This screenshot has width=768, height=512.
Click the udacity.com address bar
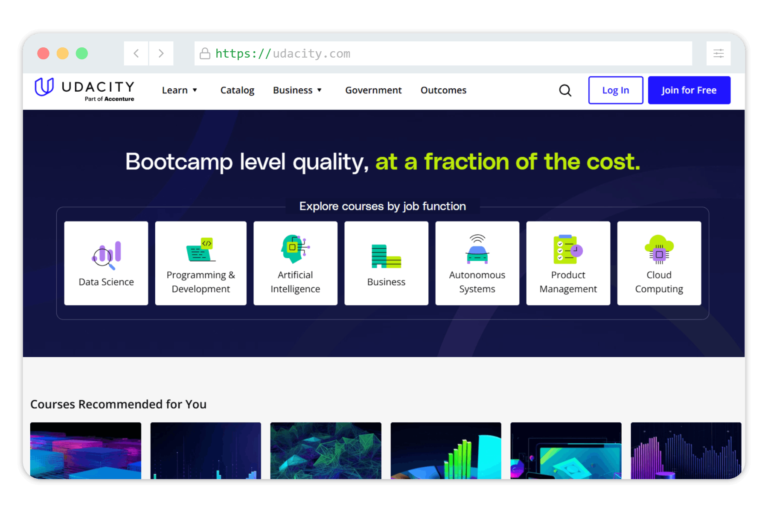(443, 53)
